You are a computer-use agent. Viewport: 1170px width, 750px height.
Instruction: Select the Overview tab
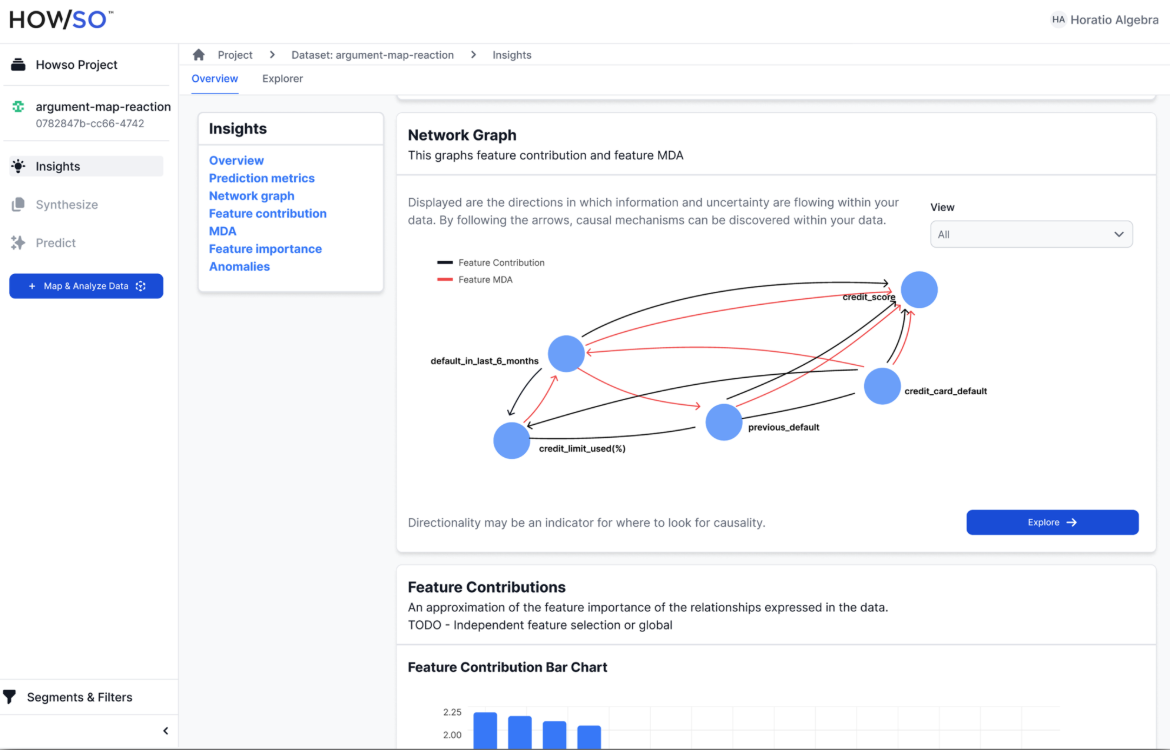coord(215,79)
